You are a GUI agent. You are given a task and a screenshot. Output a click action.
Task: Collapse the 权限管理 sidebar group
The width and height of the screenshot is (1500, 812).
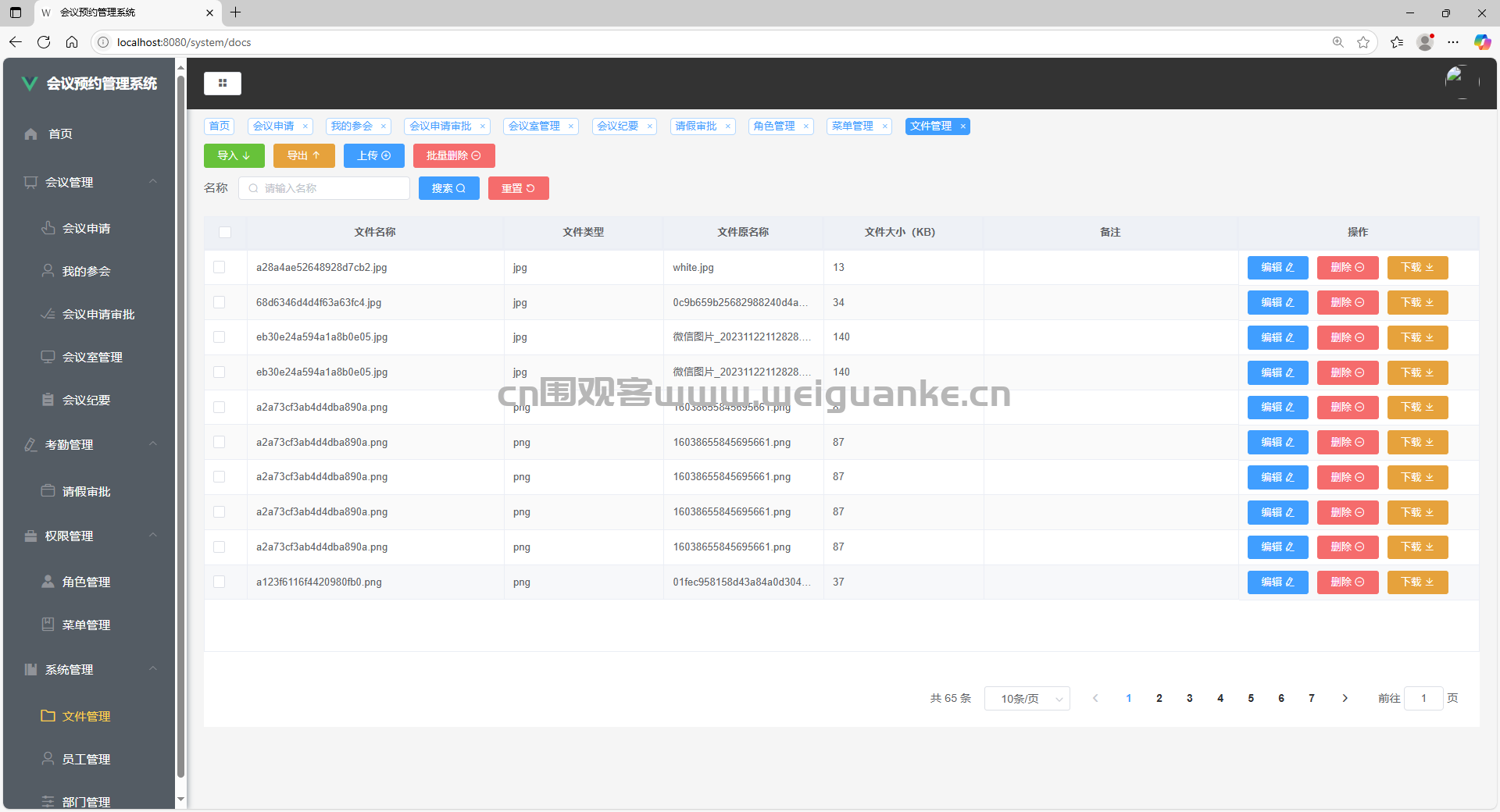coord(153,536)
